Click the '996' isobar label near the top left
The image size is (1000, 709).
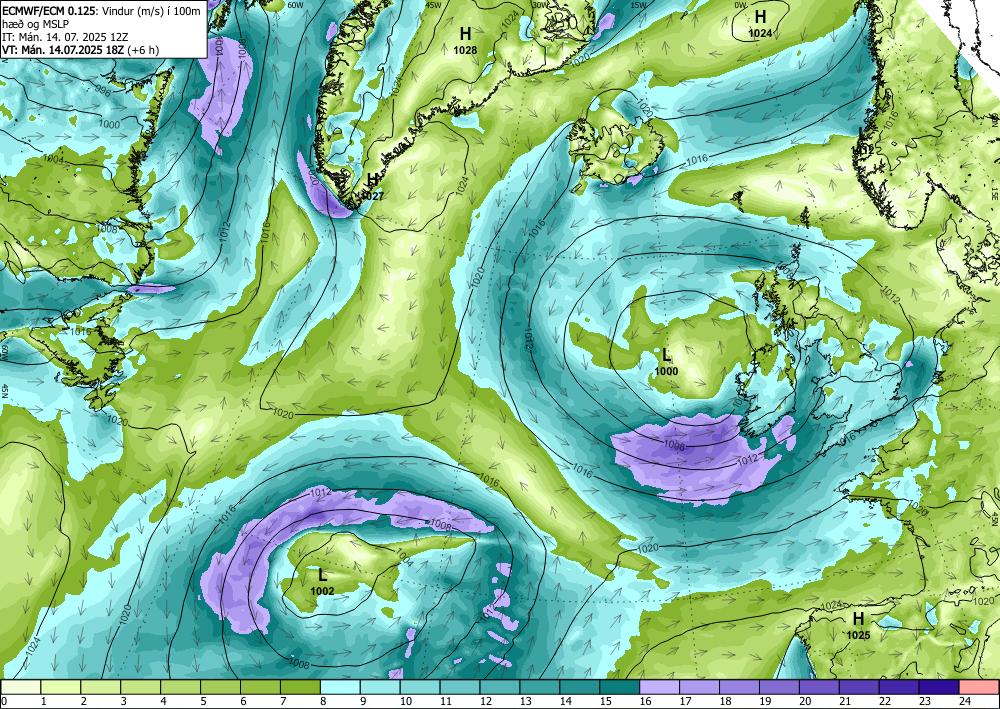click(x=103, y=93)
